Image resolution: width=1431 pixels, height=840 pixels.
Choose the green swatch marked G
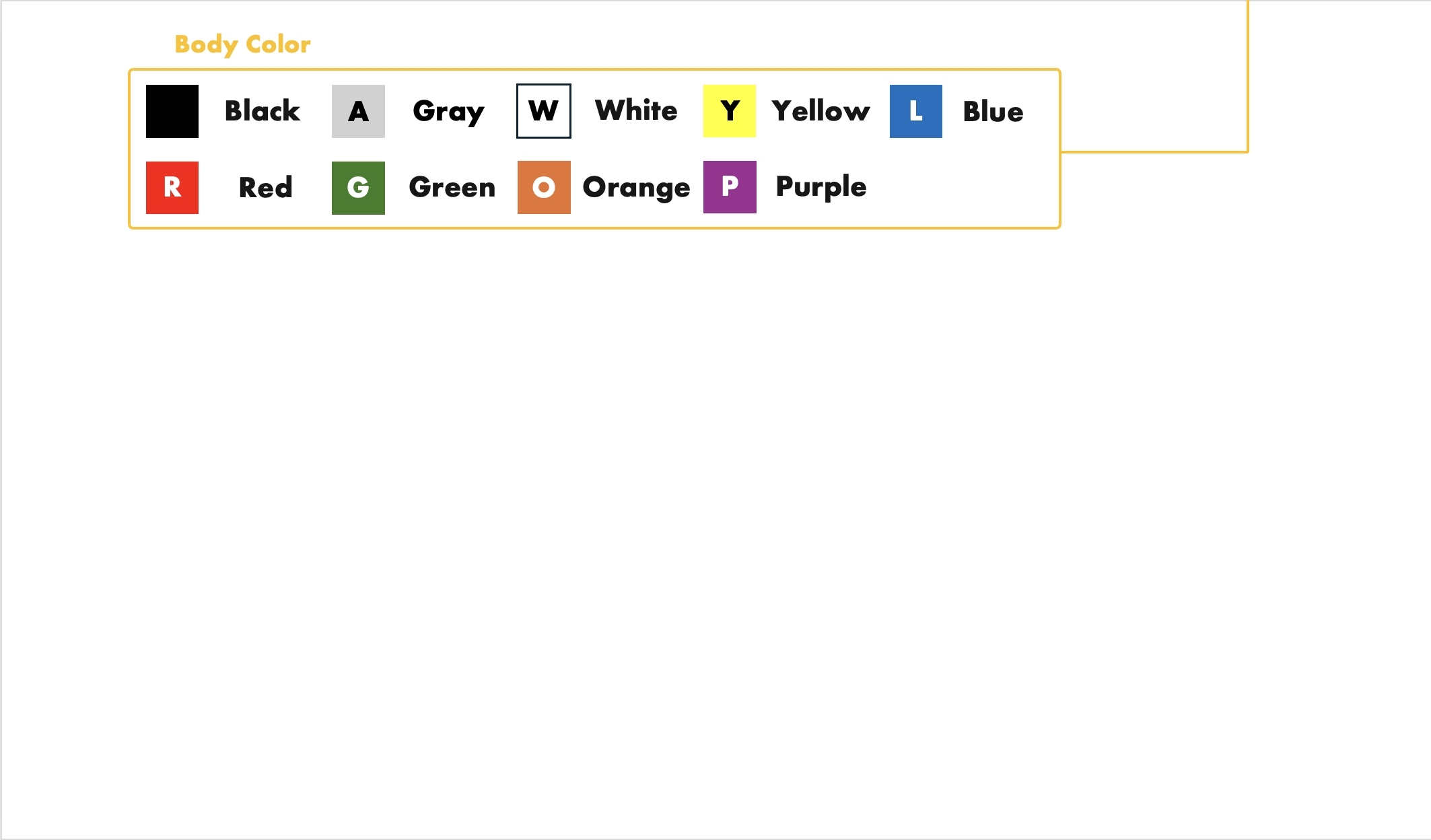point(358,188)
